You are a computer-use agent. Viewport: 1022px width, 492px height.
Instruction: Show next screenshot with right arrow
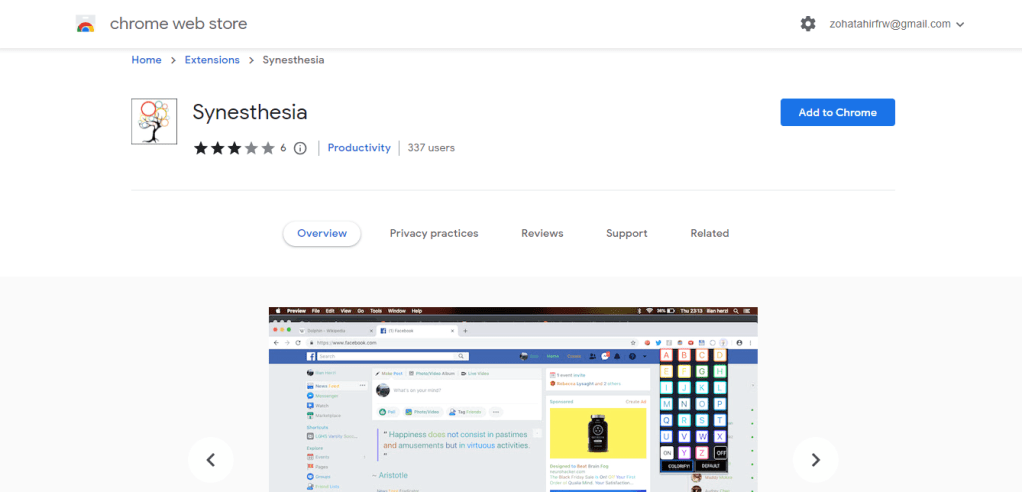tap(815, 460)
